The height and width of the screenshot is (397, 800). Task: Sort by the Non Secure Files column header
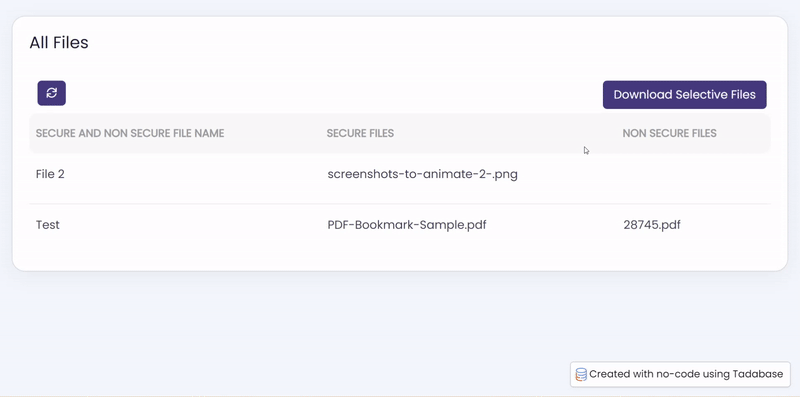point(669,133)
